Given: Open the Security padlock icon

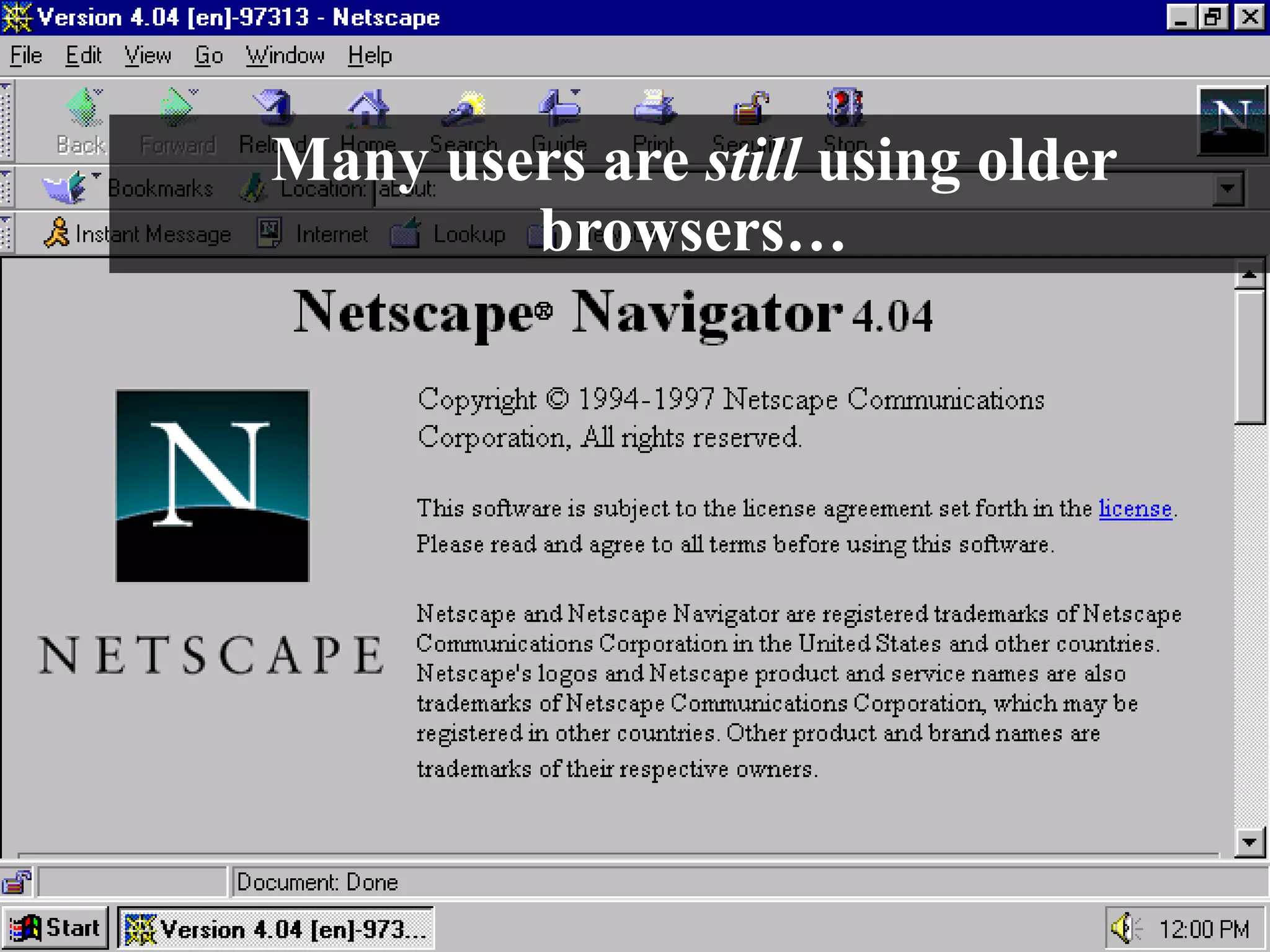Looking at the screenshot, I should click(x=750, y=107).
